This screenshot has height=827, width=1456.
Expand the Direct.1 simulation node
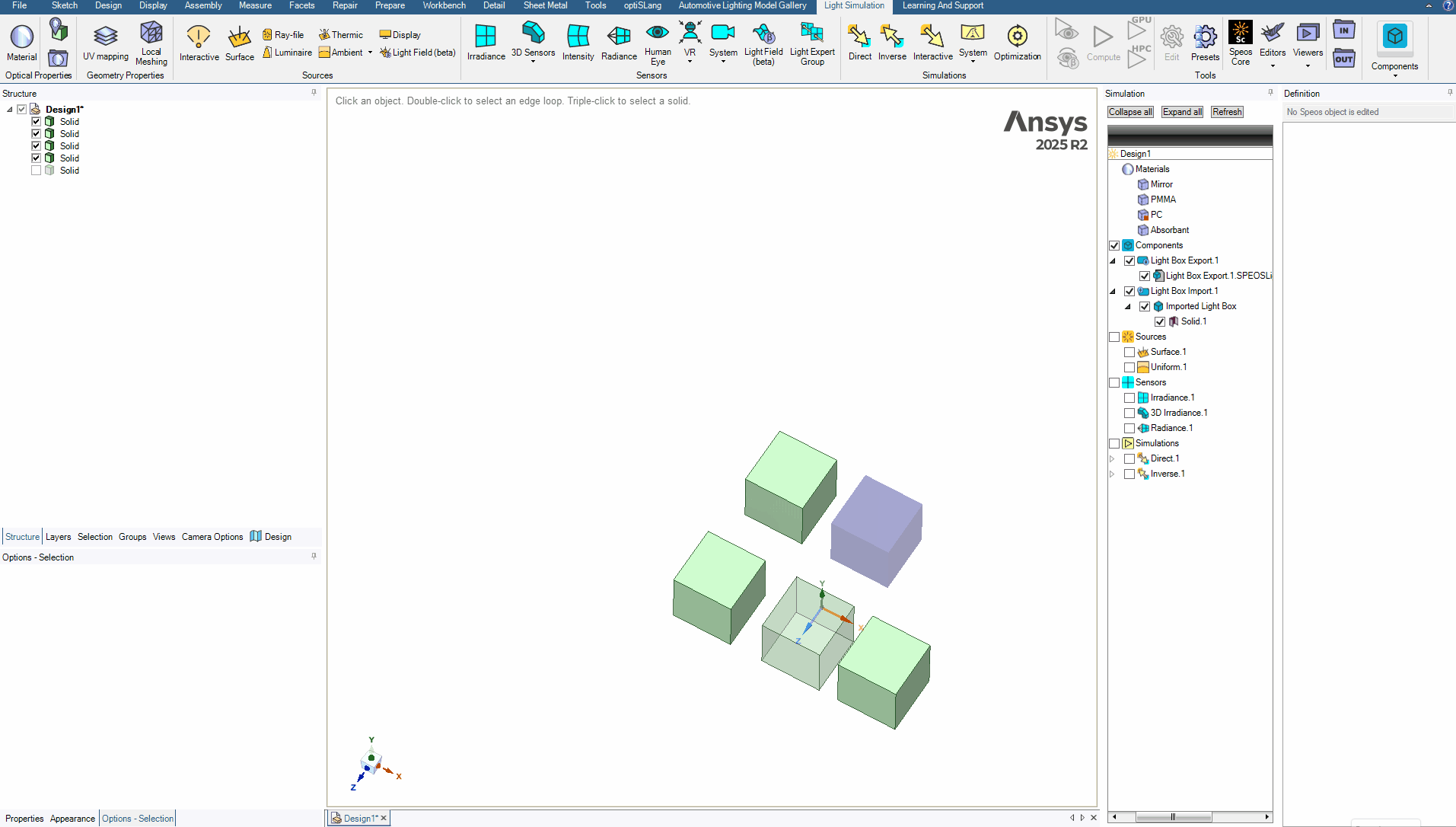click(1113, 458)
